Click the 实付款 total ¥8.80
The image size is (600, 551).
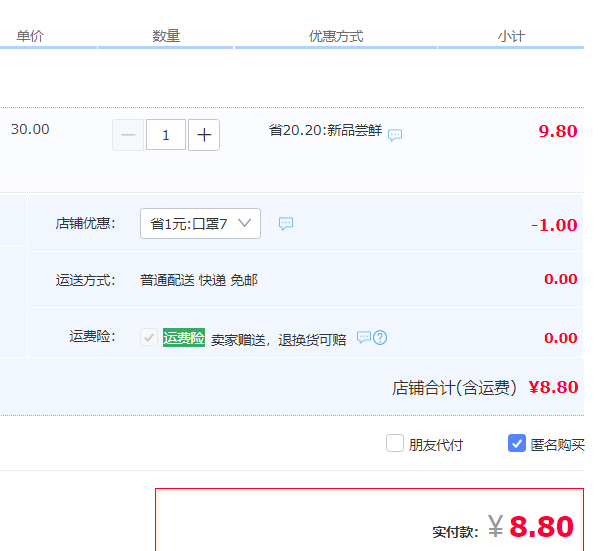[541, 527]
